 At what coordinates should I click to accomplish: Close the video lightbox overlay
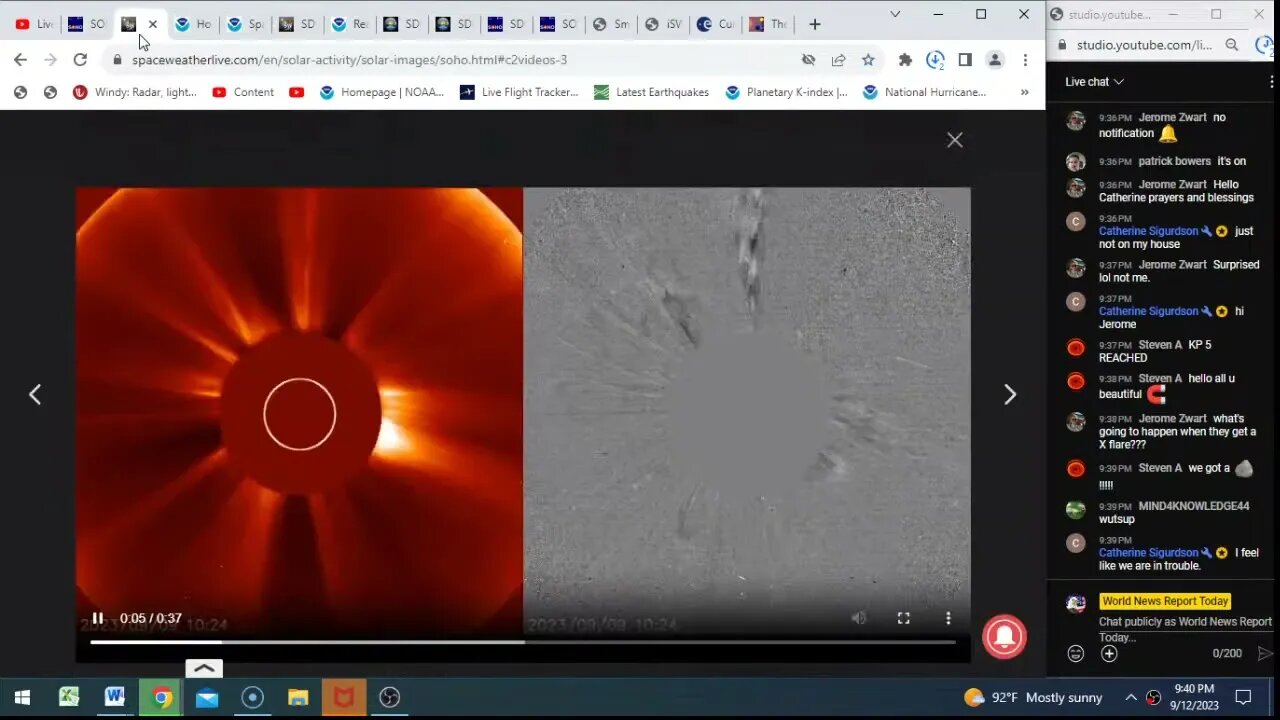pos(955,140)
